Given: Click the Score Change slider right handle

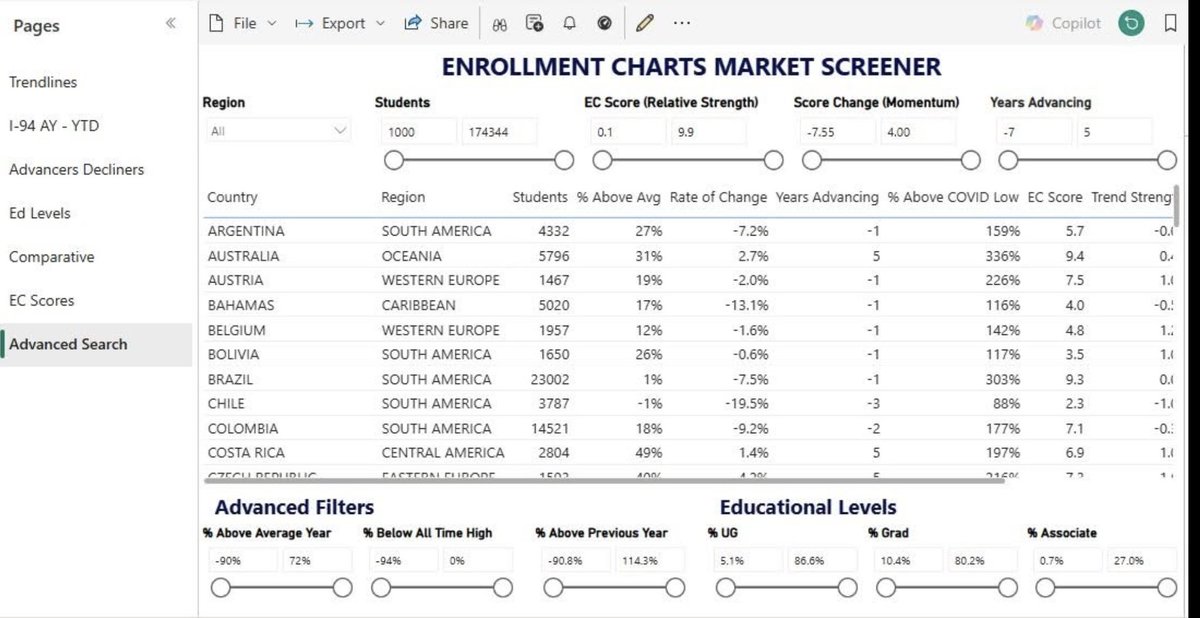Looking at the screenshot, I should (x=971, y=160).
